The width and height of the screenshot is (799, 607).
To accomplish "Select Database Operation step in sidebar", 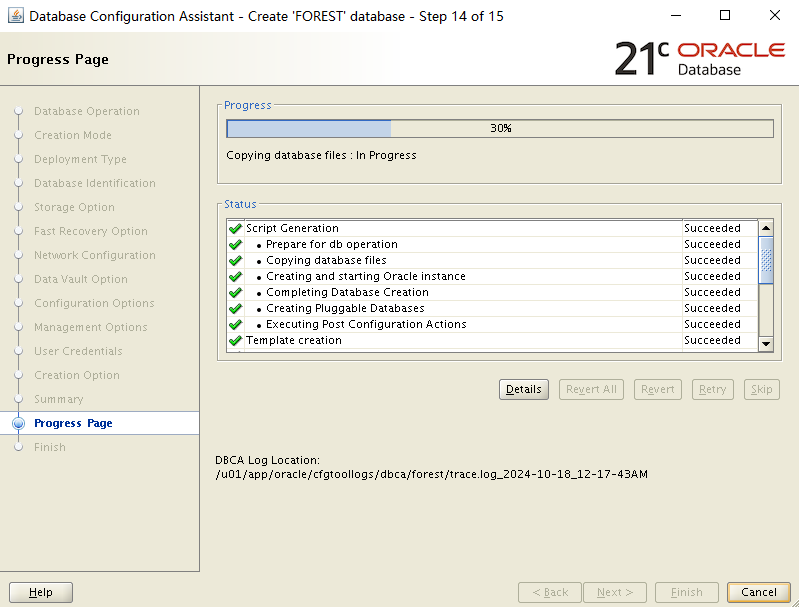I will point(86,111).
